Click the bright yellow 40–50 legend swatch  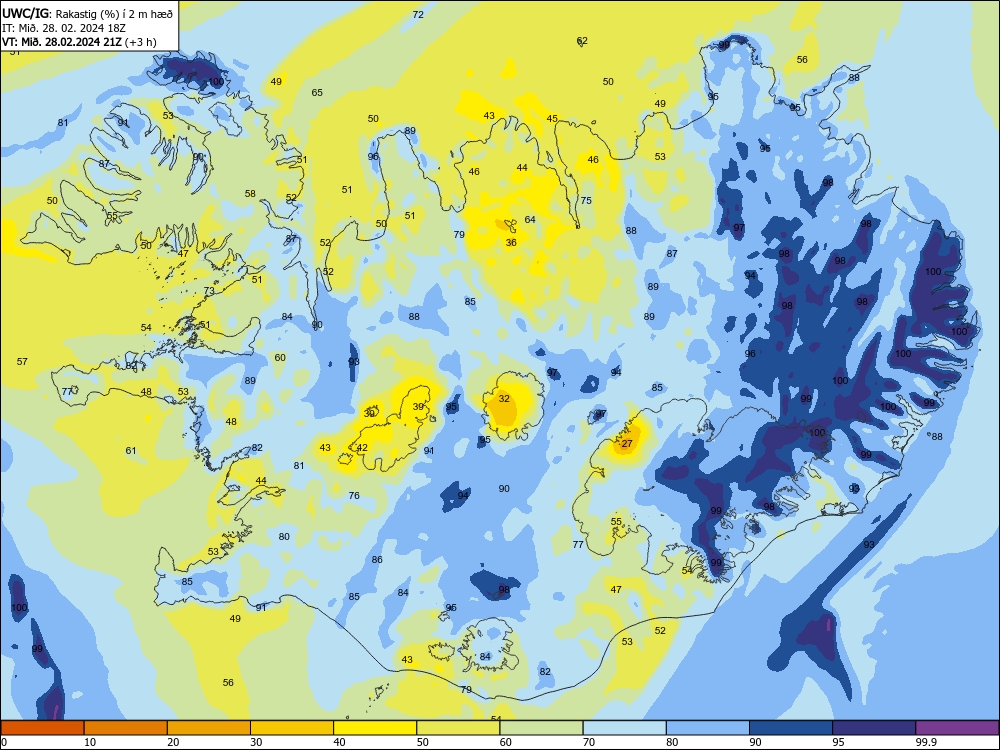coord(375,728)
